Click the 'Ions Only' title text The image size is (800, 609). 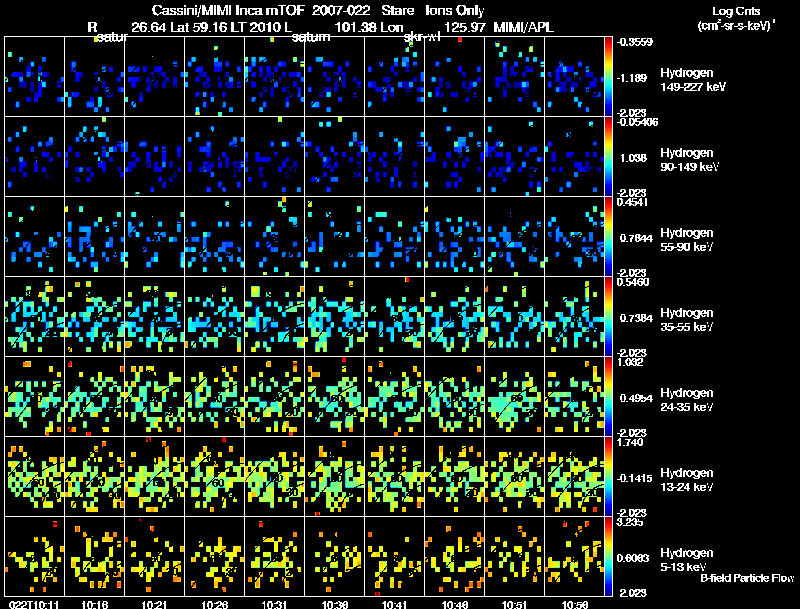click(x=455, y=11)
